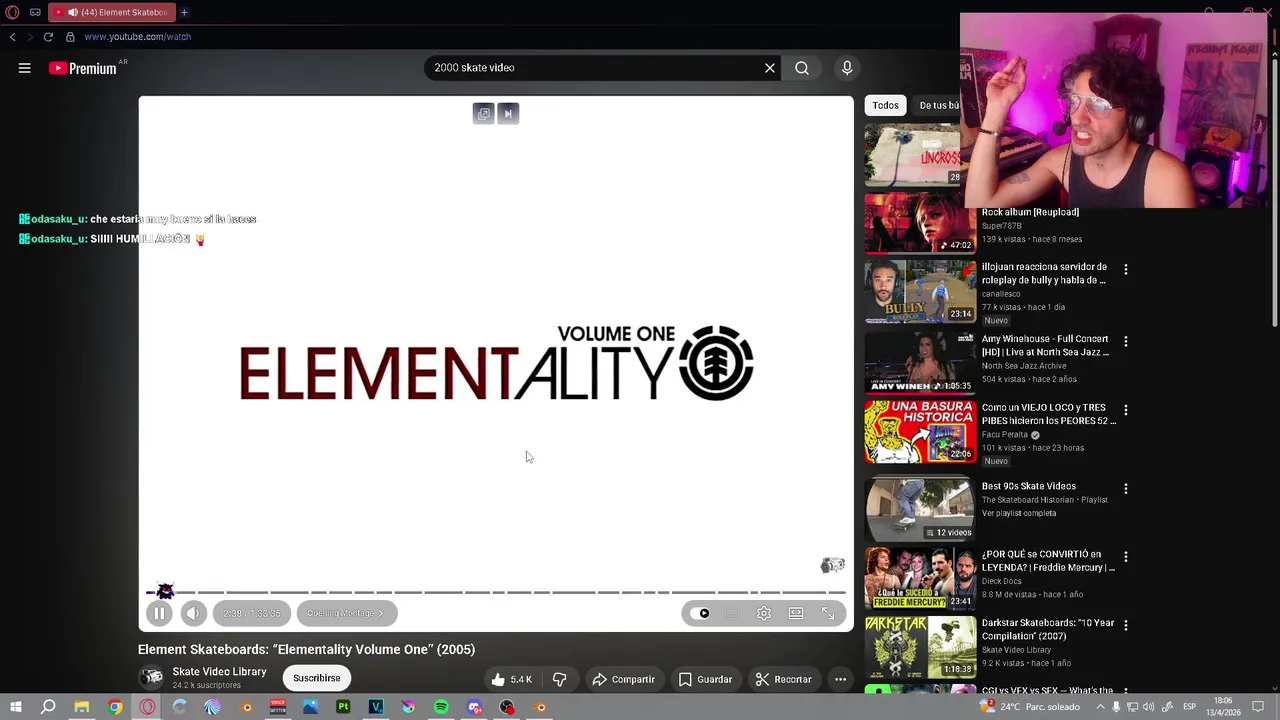Open Spotify from the taskbar
Viewport: 1280px width, 720px height.
point(441,707)
